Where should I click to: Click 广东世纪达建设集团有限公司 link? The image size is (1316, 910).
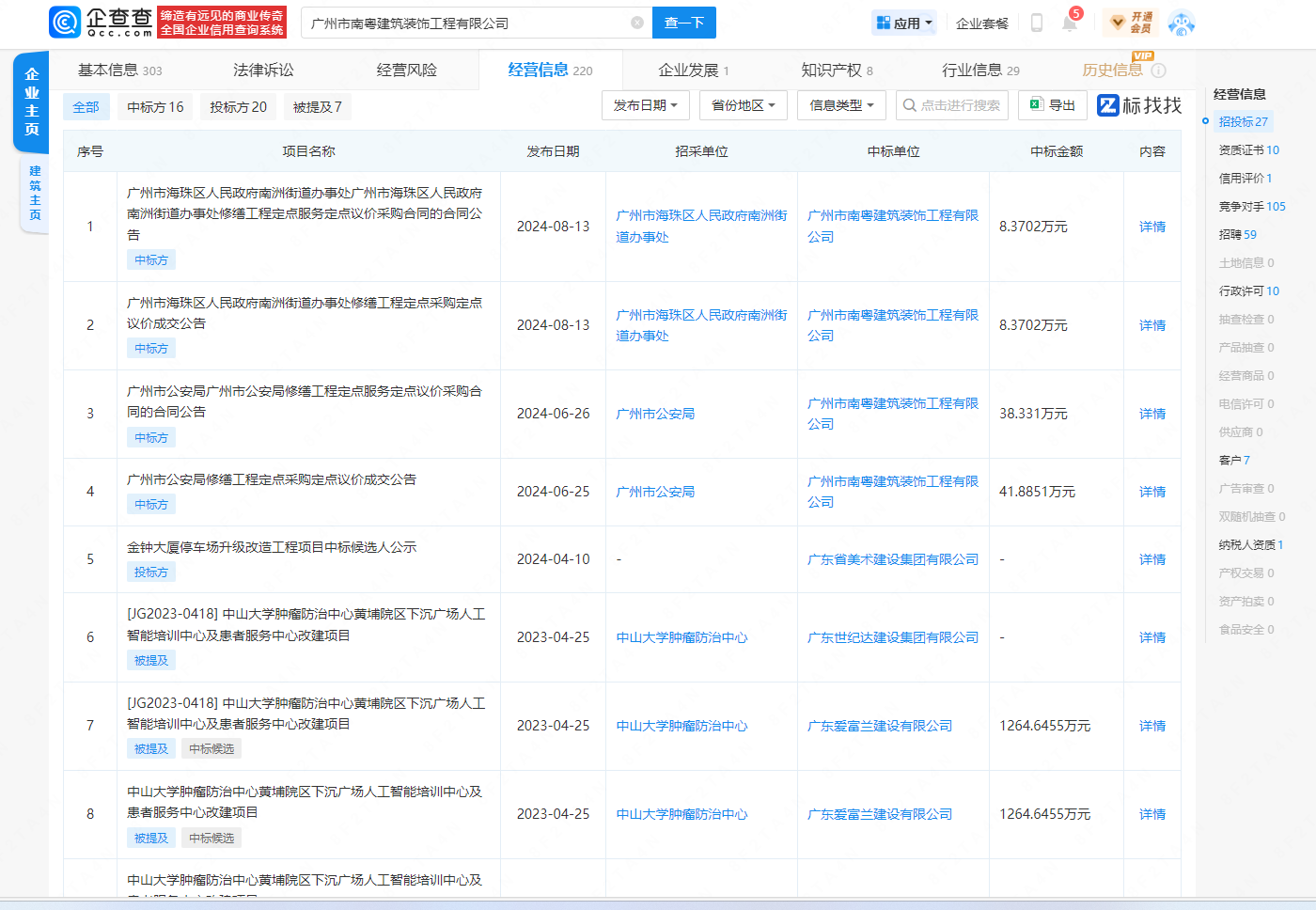coord(893,637)
